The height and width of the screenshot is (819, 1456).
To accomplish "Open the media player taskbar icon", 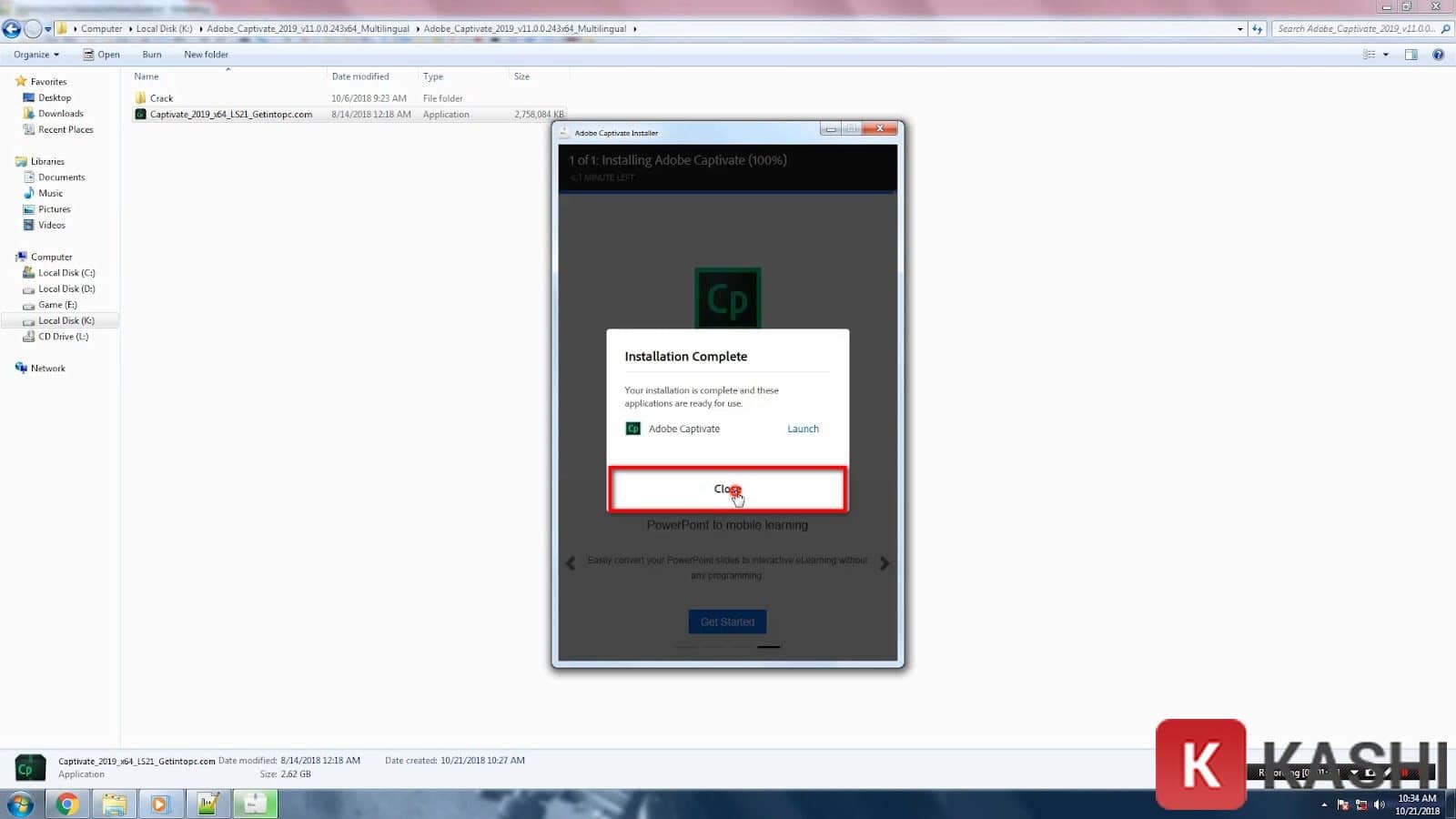I will pyautogui.click(x=160, y=804).
